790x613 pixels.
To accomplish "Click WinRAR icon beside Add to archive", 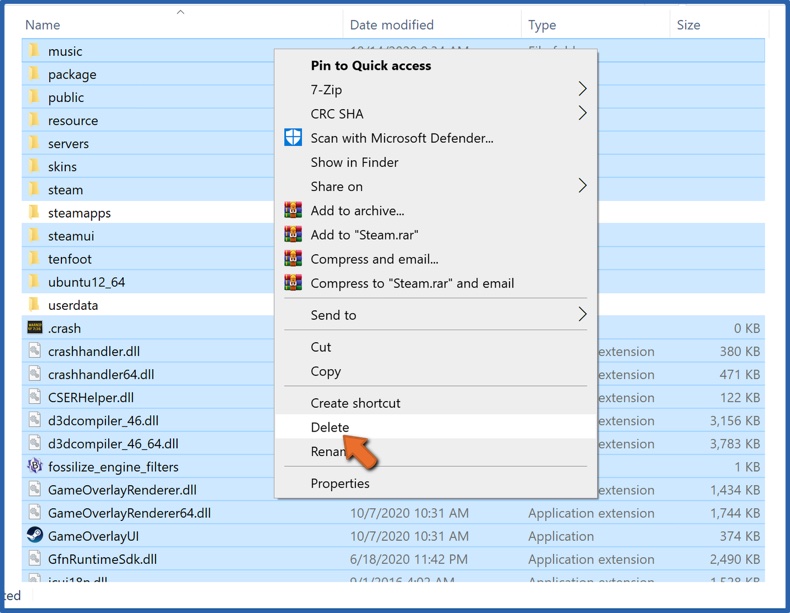I will pos(293,210).
